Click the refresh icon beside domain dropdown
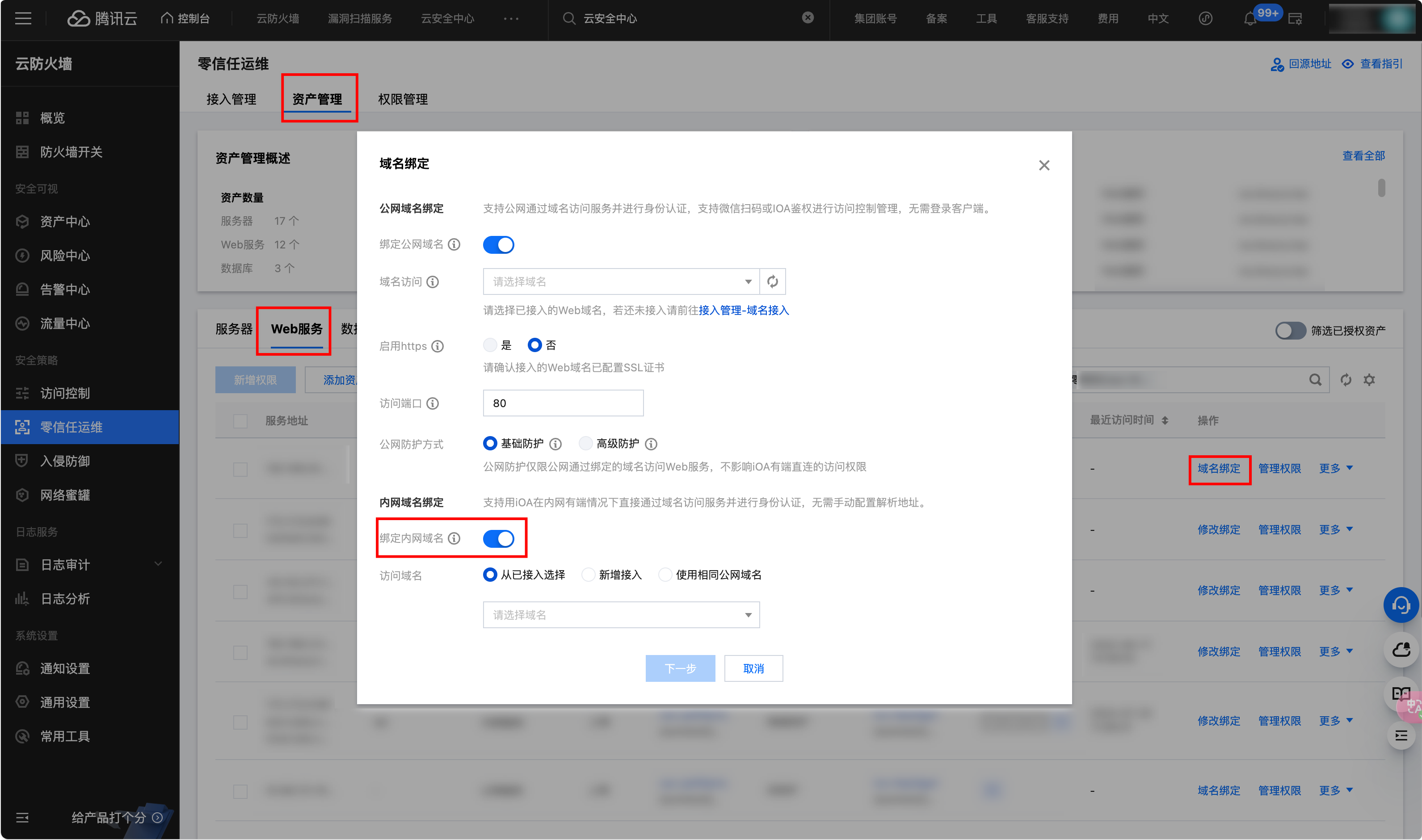This screenshot has height=840, width=1422. click(772, 281)
